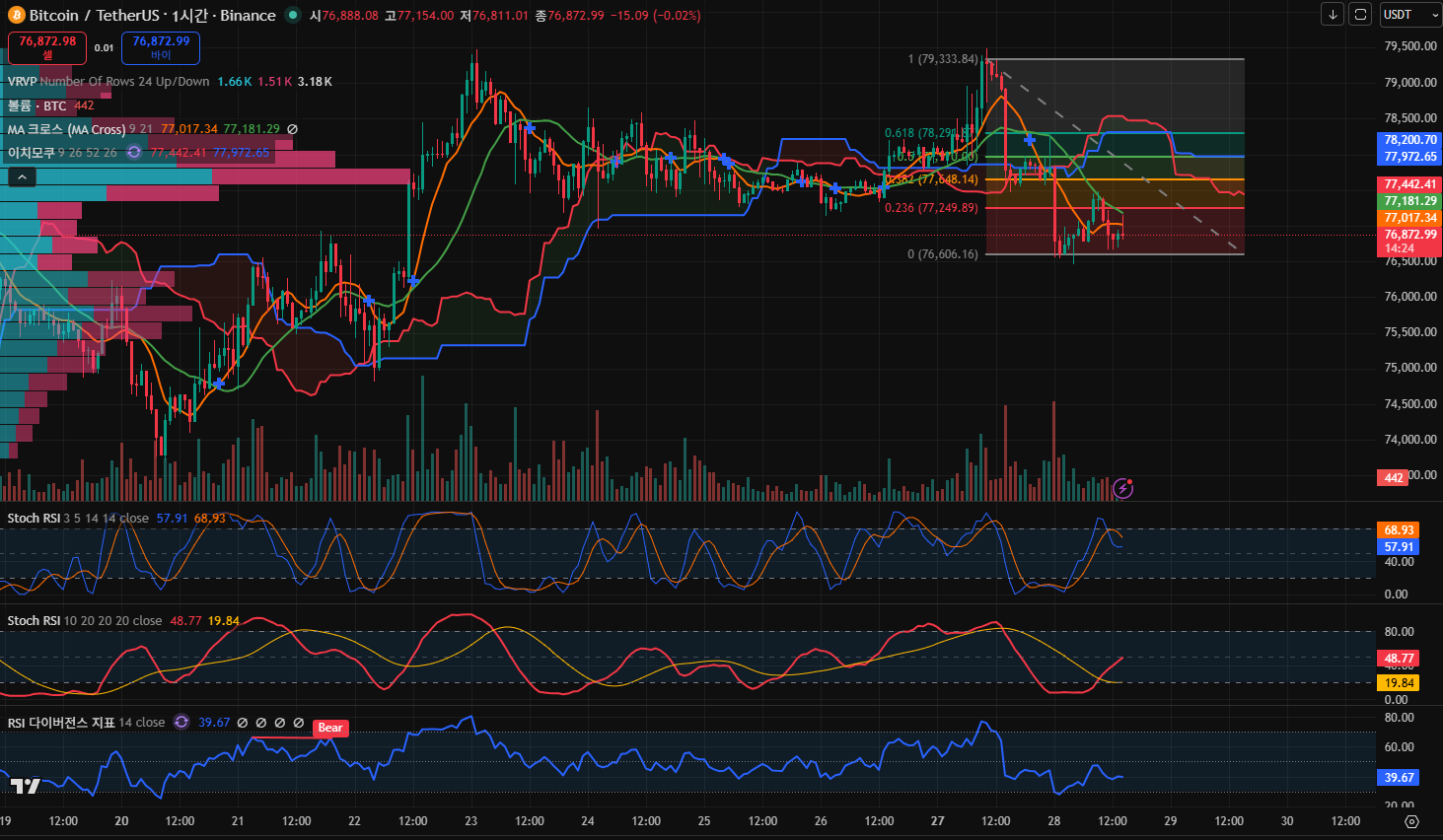Select the MA 크로스 (MA Cross) legend
The height and width of the screenshot is (840, 1443).
click(x=66, y=129)
